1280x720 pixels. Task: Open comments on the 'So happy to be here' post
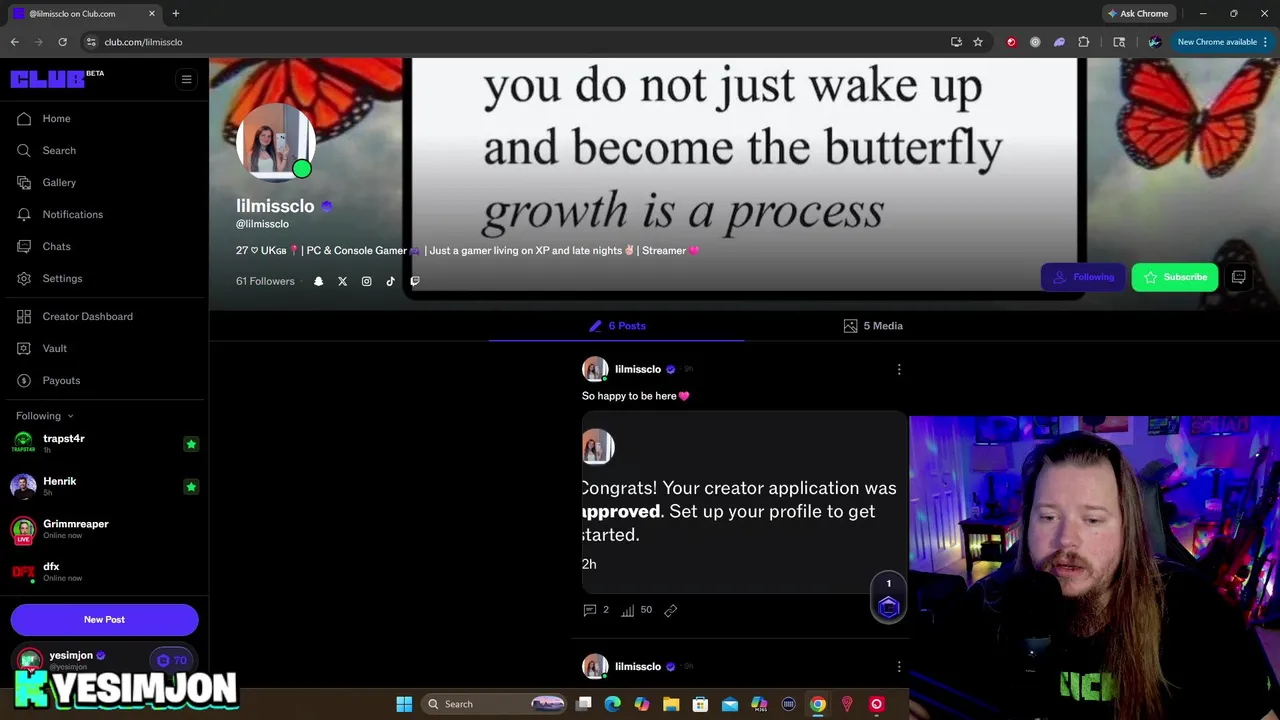(x=596, y=609)
